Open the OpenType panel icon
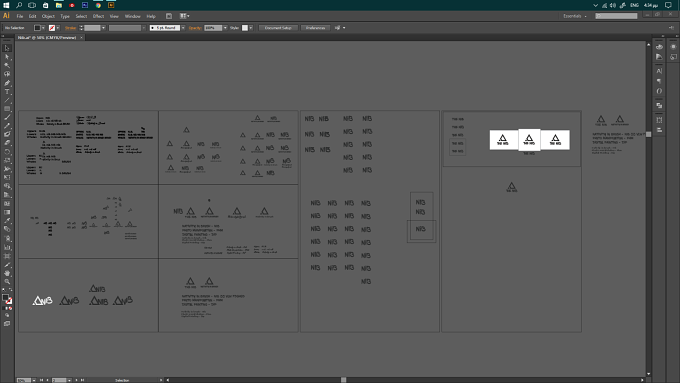 tap(659, 91)
